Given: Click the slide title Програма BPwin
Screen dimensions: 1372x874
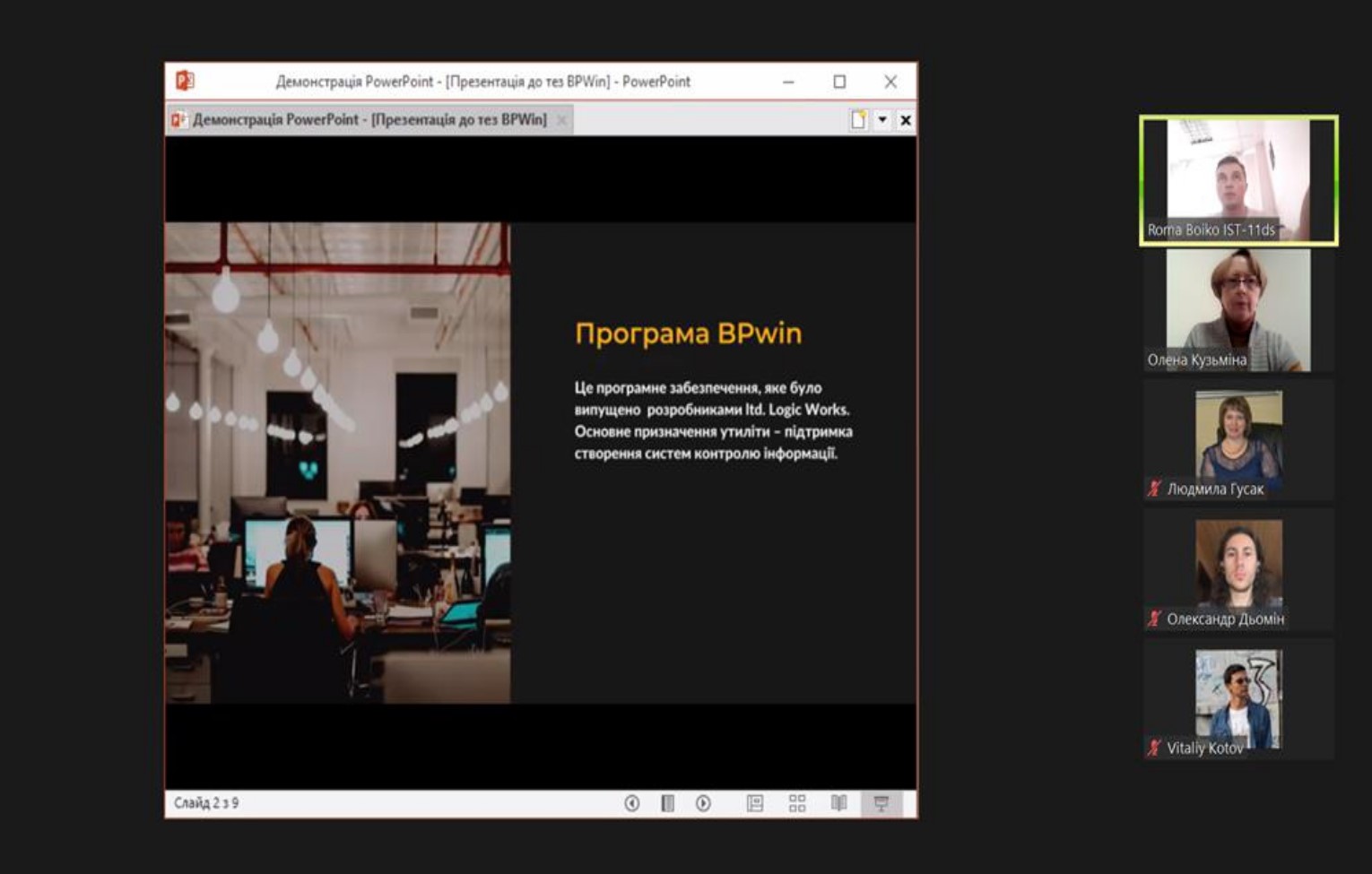Looking at the screenshot, I should point(688,333).
